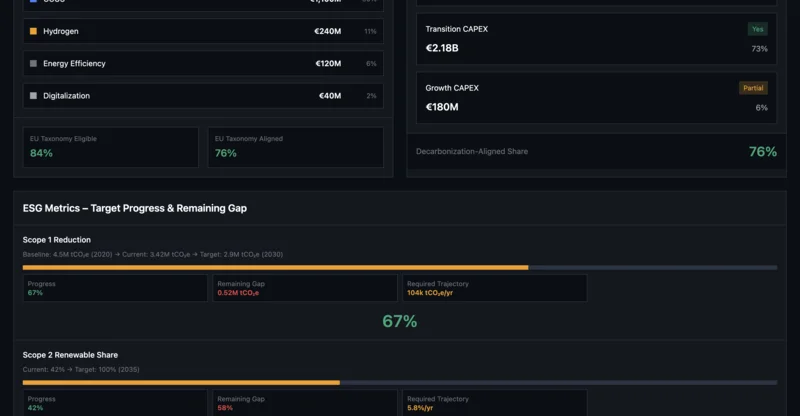
Task: Click the green Yes badge on Transition CAPEX
Action: click(x=757, y=29)
